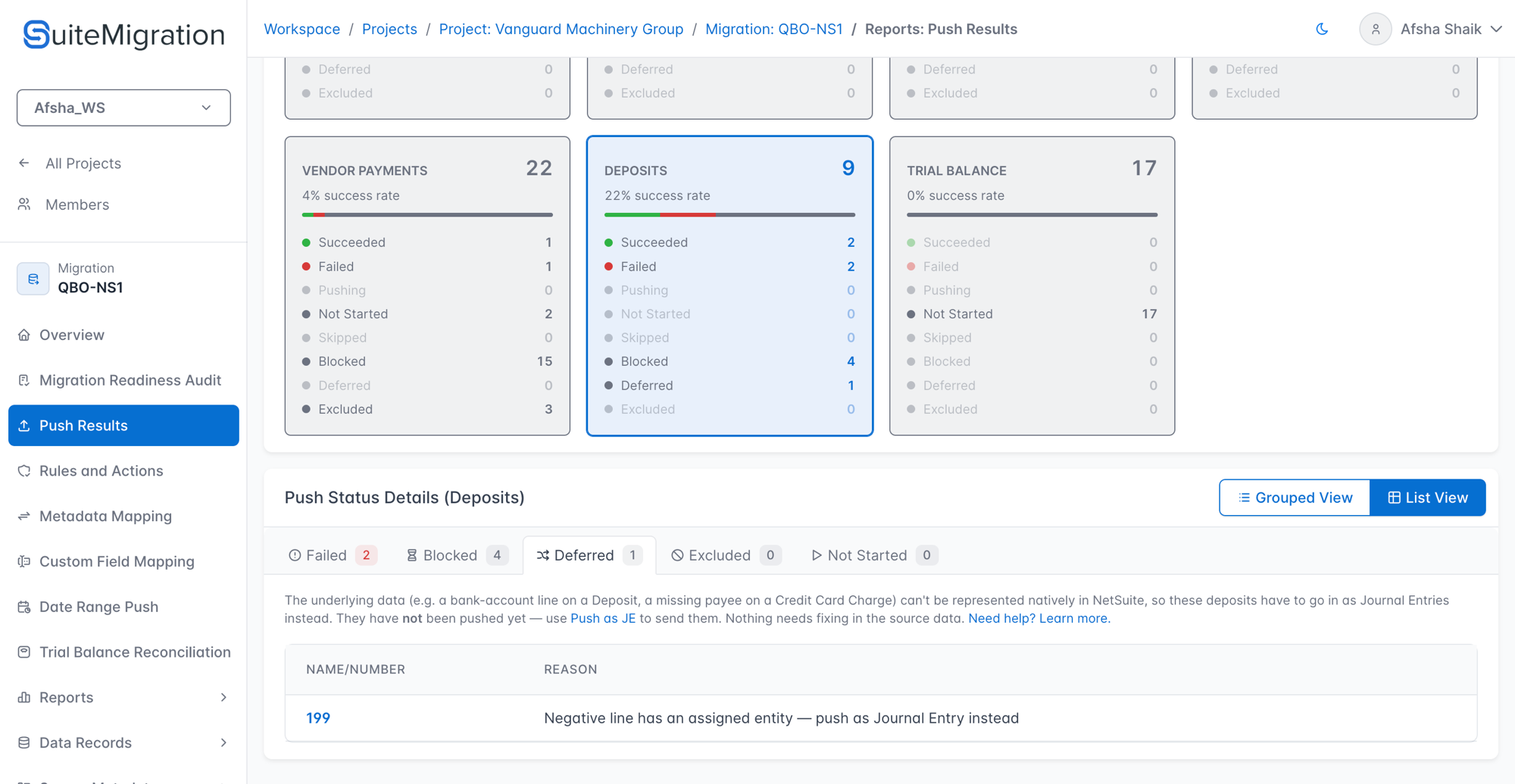
Task: Click the Workspace breadcrumb link
Action: tap(301, 29)
